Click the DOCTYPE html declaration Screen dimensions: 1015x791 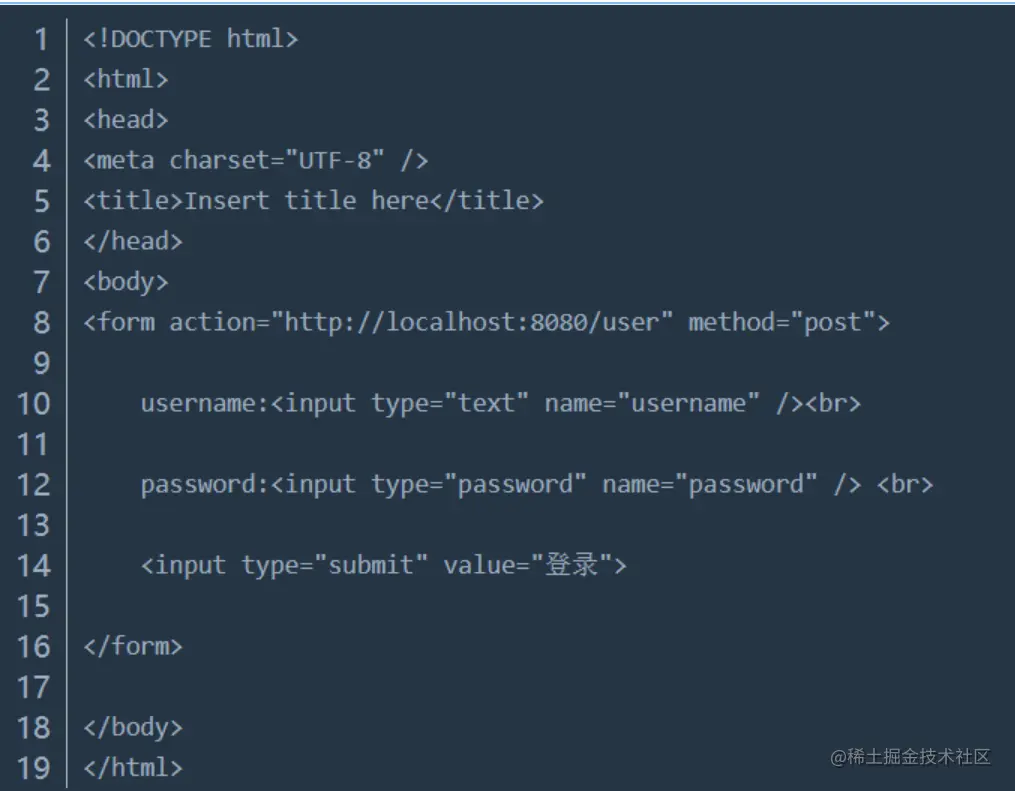pyautogui.click(x=191, y=39)
